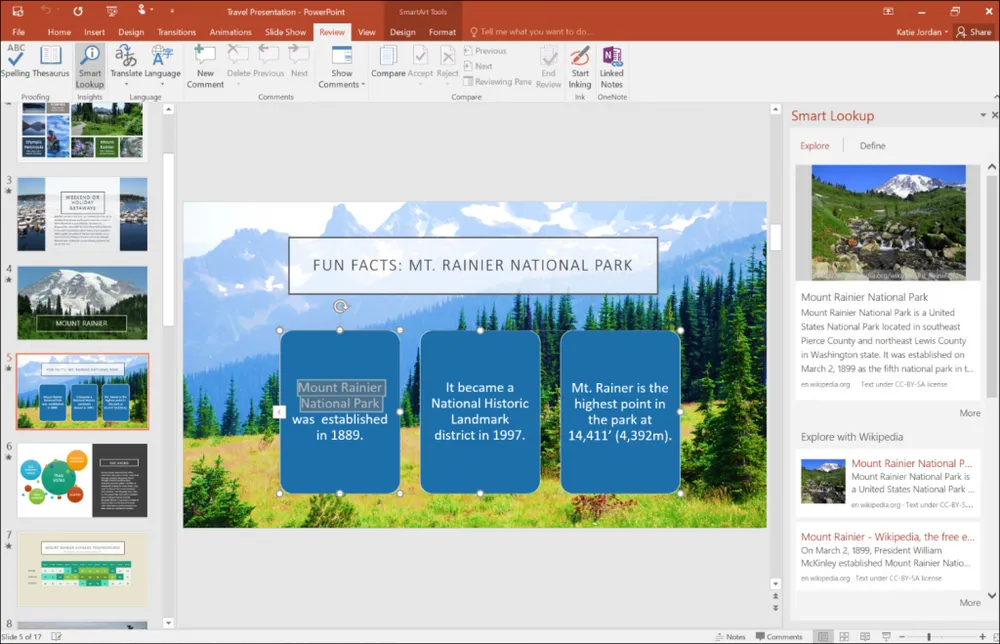Start Inking on the slide
The height and width of the screenshot is (644, 1000).
coord(580,63)
